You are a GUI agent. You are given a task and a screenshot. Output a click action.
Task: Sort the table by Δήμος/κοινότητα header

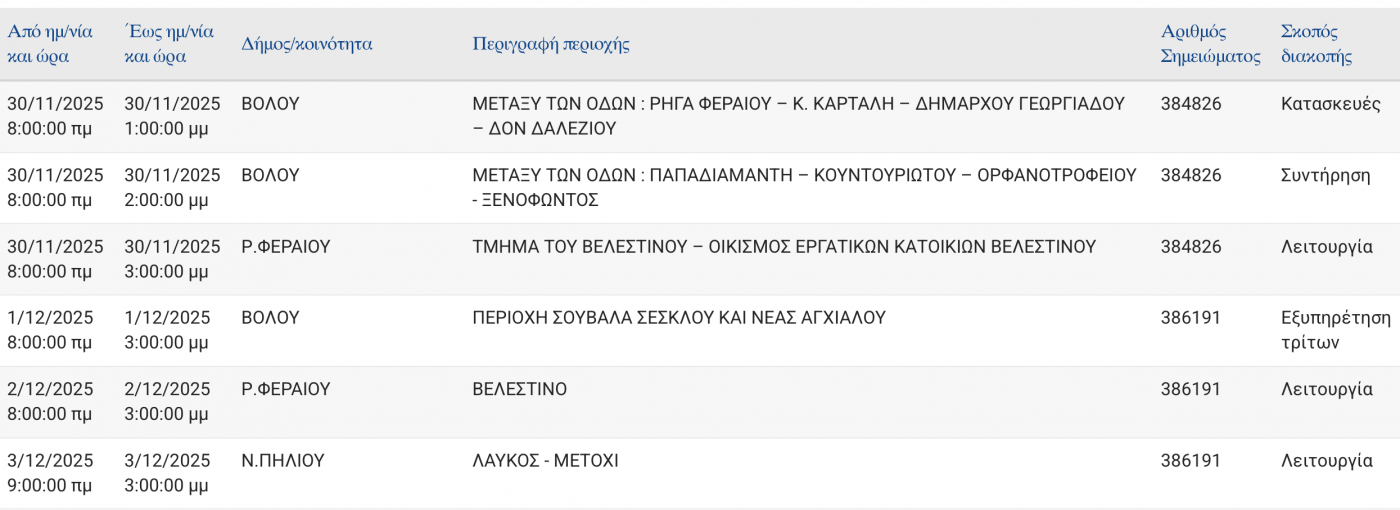pyautogui.click(x=307, y=44)
